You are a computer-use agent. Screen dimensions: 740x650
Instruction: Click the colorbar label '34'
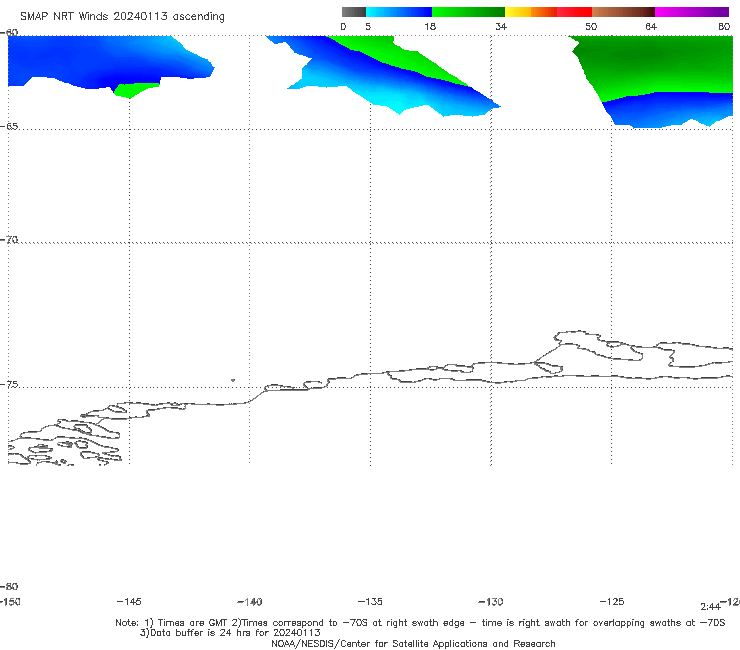coord(501,26)
